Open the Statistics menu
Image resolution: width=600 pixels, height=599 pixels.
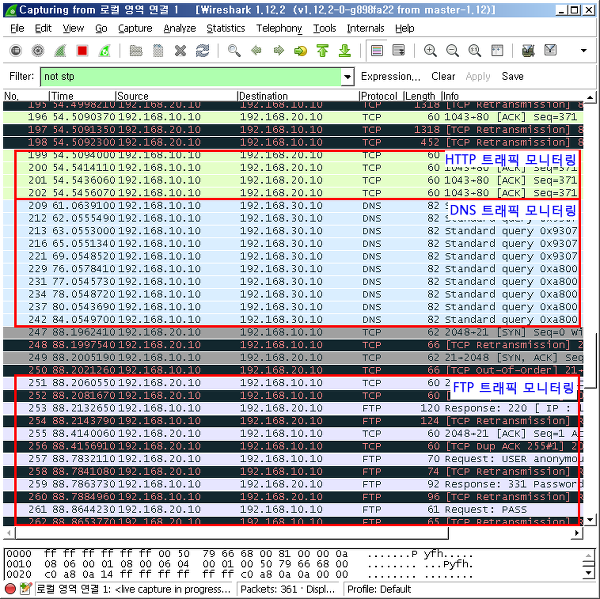pos(226,28)
